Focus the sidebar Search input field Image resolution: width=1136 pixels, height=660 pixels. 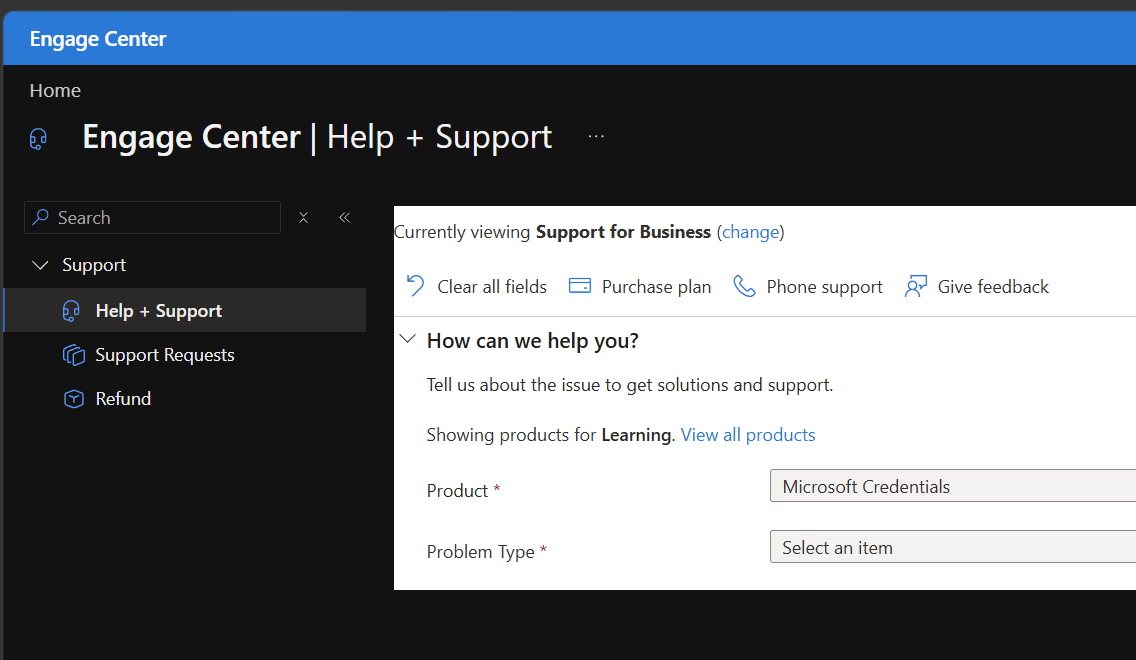click(x=152, y=217)
